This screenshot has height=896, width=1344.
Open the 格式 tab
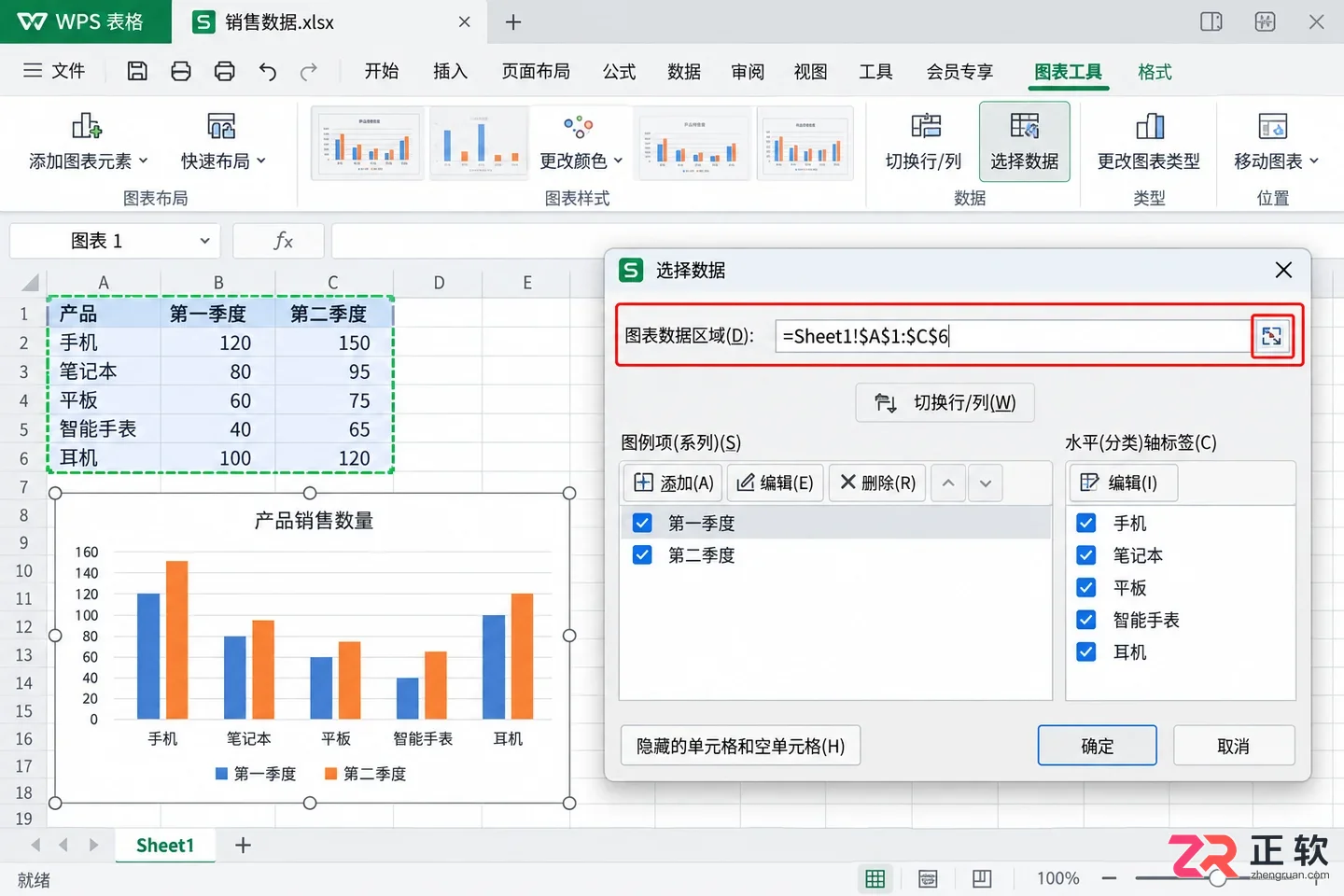click(1155, 71)
